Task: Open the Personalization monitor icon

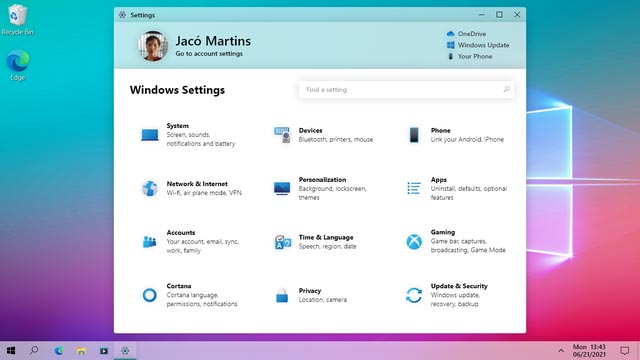Action: (282, 188)
